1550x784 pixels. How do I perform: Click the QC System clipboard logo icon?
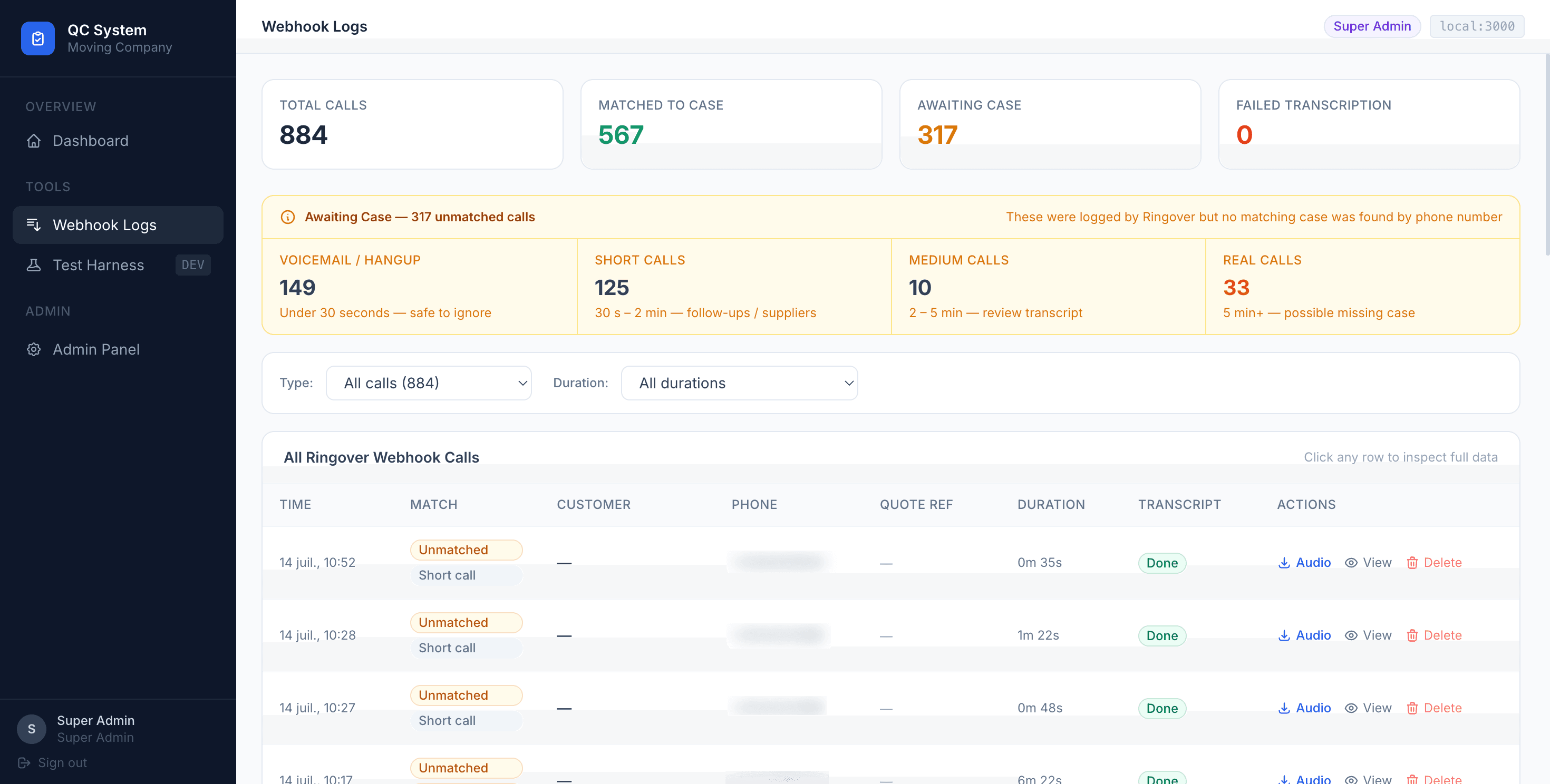37,38
